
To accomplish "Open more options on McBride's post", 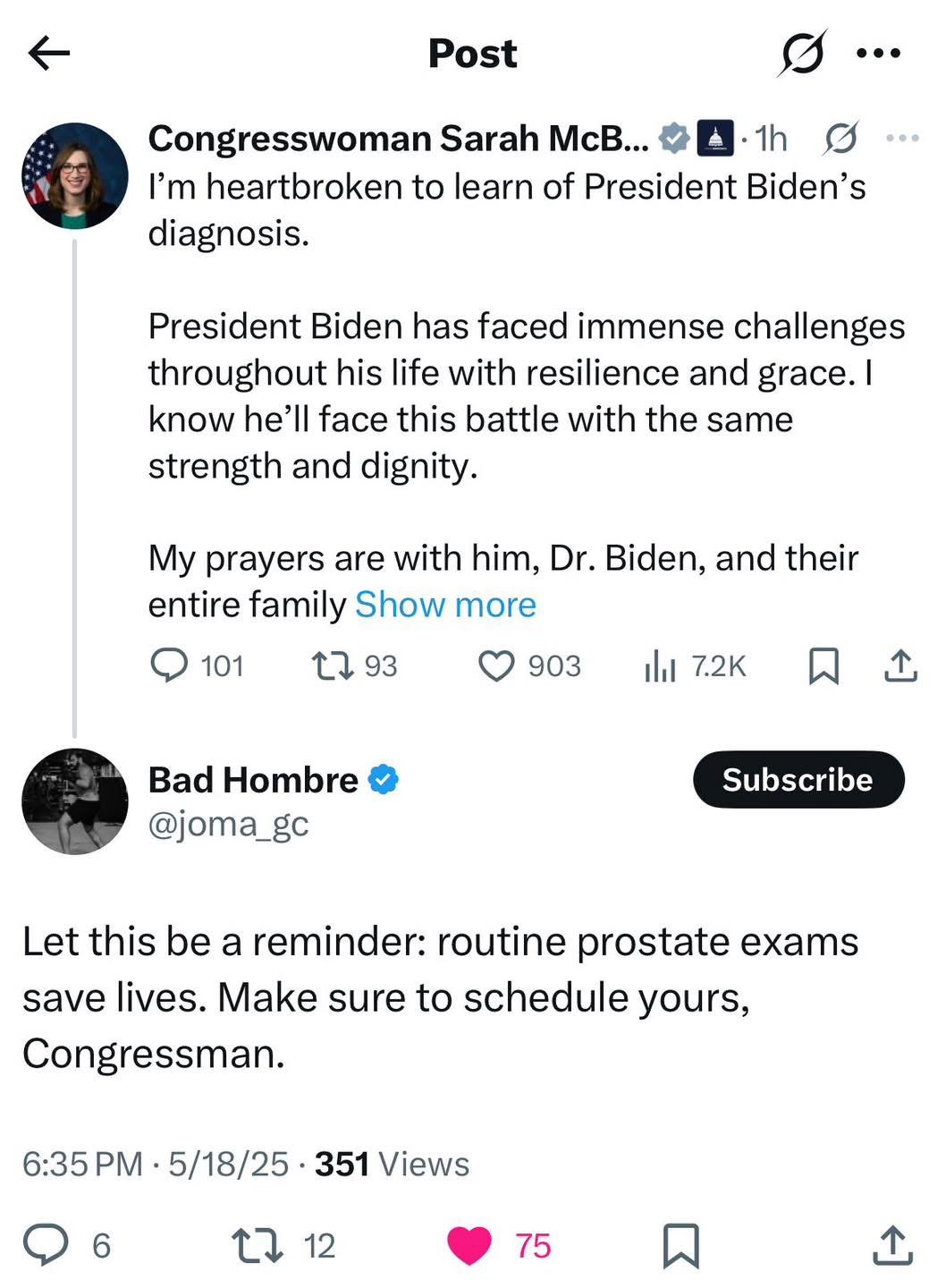I will 901,139.
